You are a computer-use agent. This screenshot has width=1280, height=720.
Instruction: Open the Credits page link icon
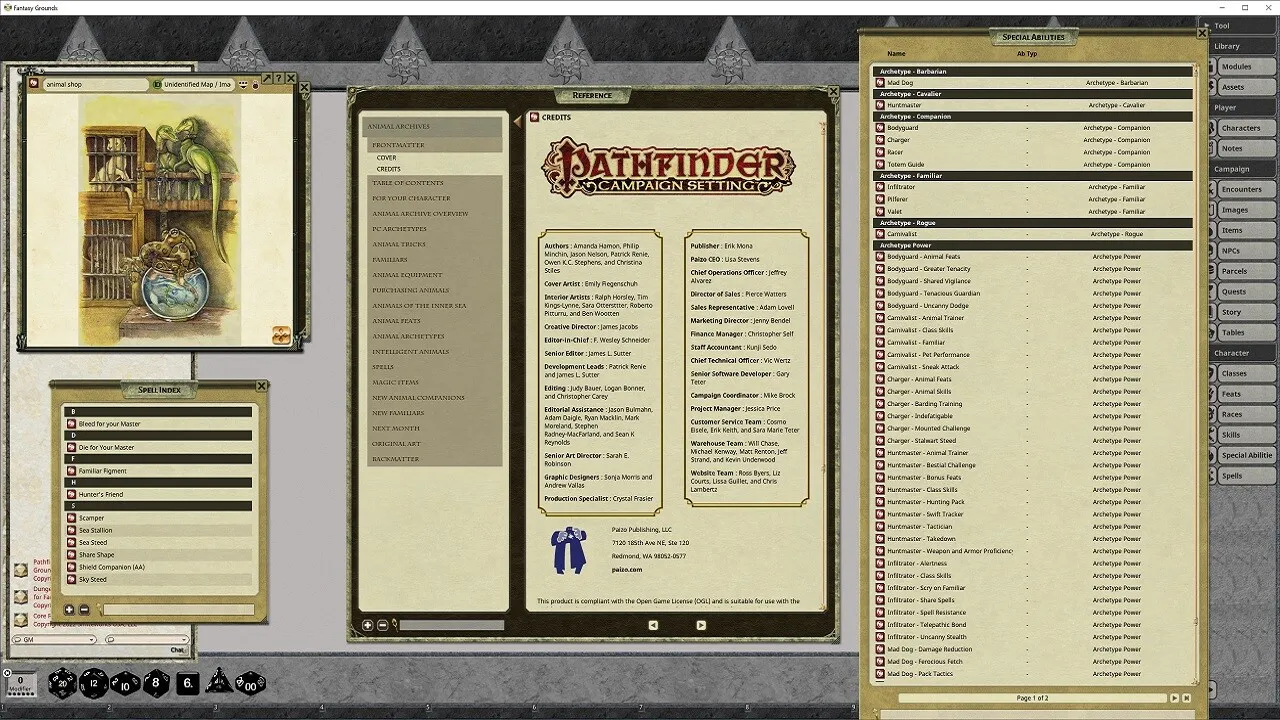[x=535, y=118]
